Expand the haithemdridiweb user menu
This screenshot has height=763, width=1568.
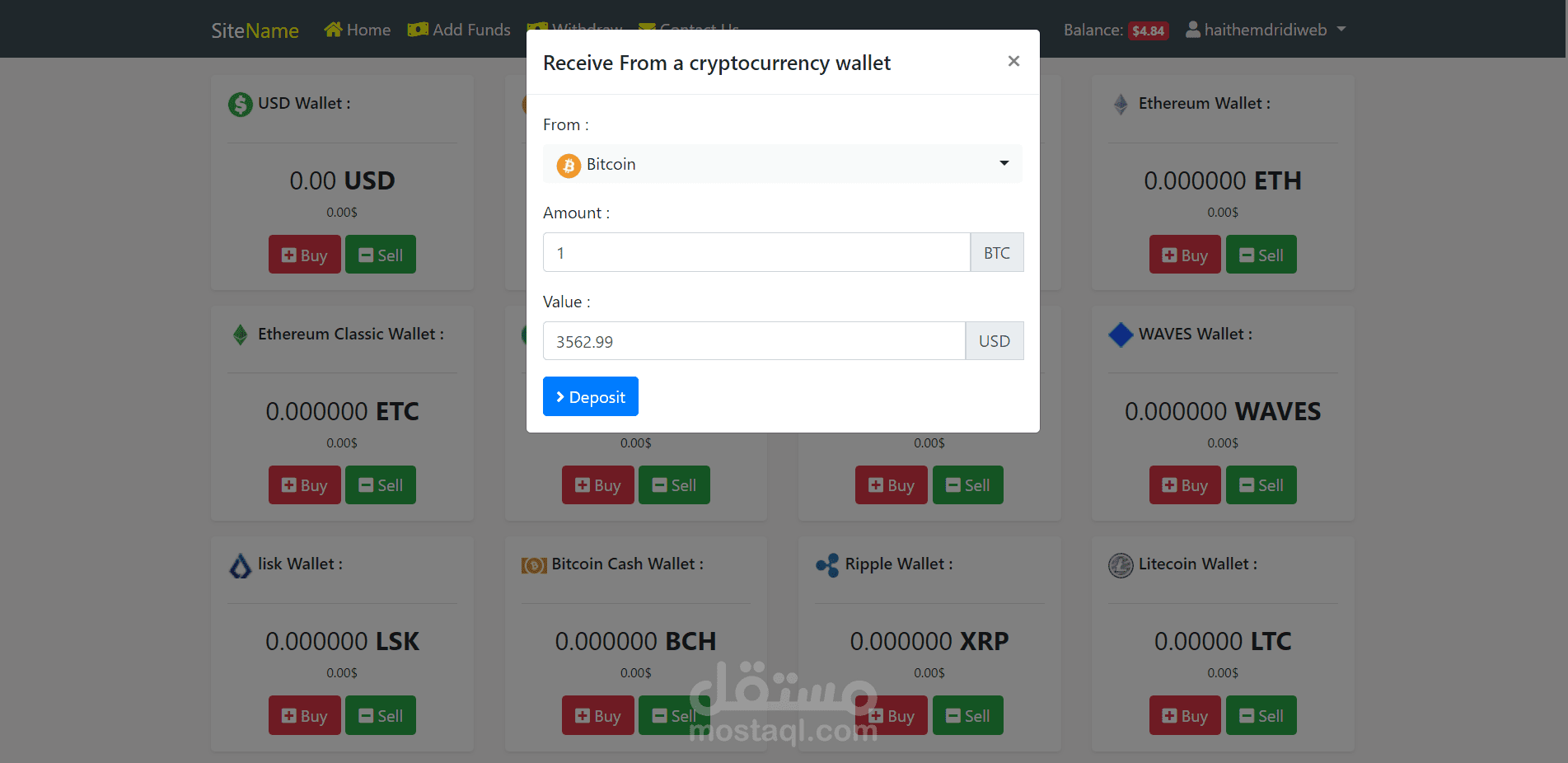(x=1266, y=30)
